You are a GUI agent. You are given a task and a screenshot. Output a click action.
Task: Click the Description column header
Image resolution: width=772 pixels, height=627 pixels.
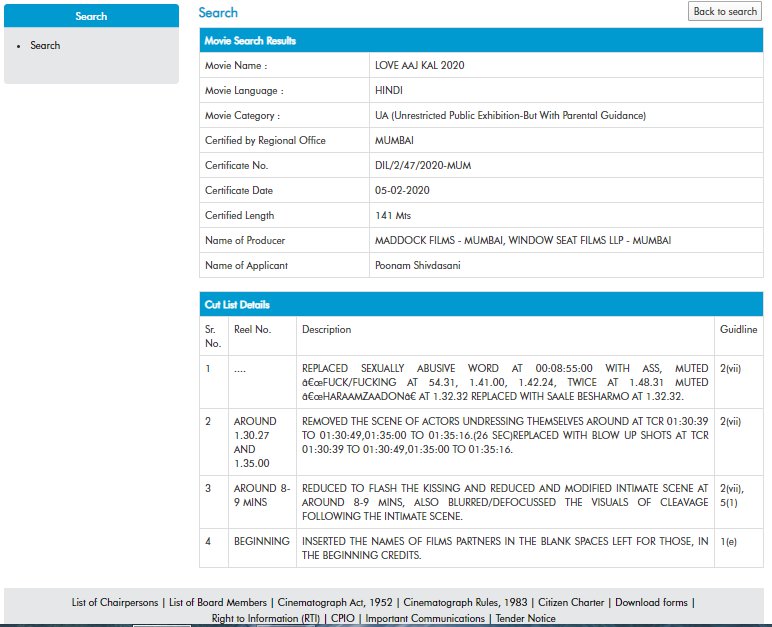click(x=326, y=330)
